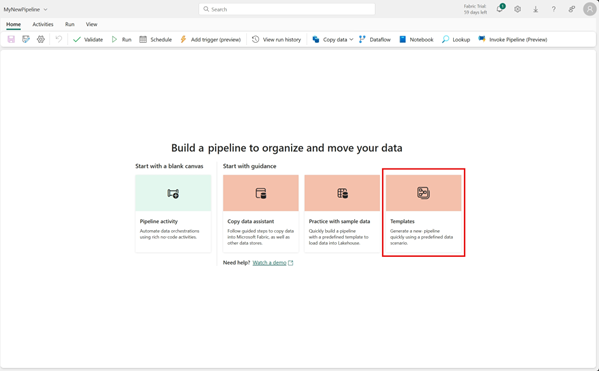The width and height of the screenshot is (599, 371).
Task: Switch to the Home tab
Action: (x=13, y=24)
